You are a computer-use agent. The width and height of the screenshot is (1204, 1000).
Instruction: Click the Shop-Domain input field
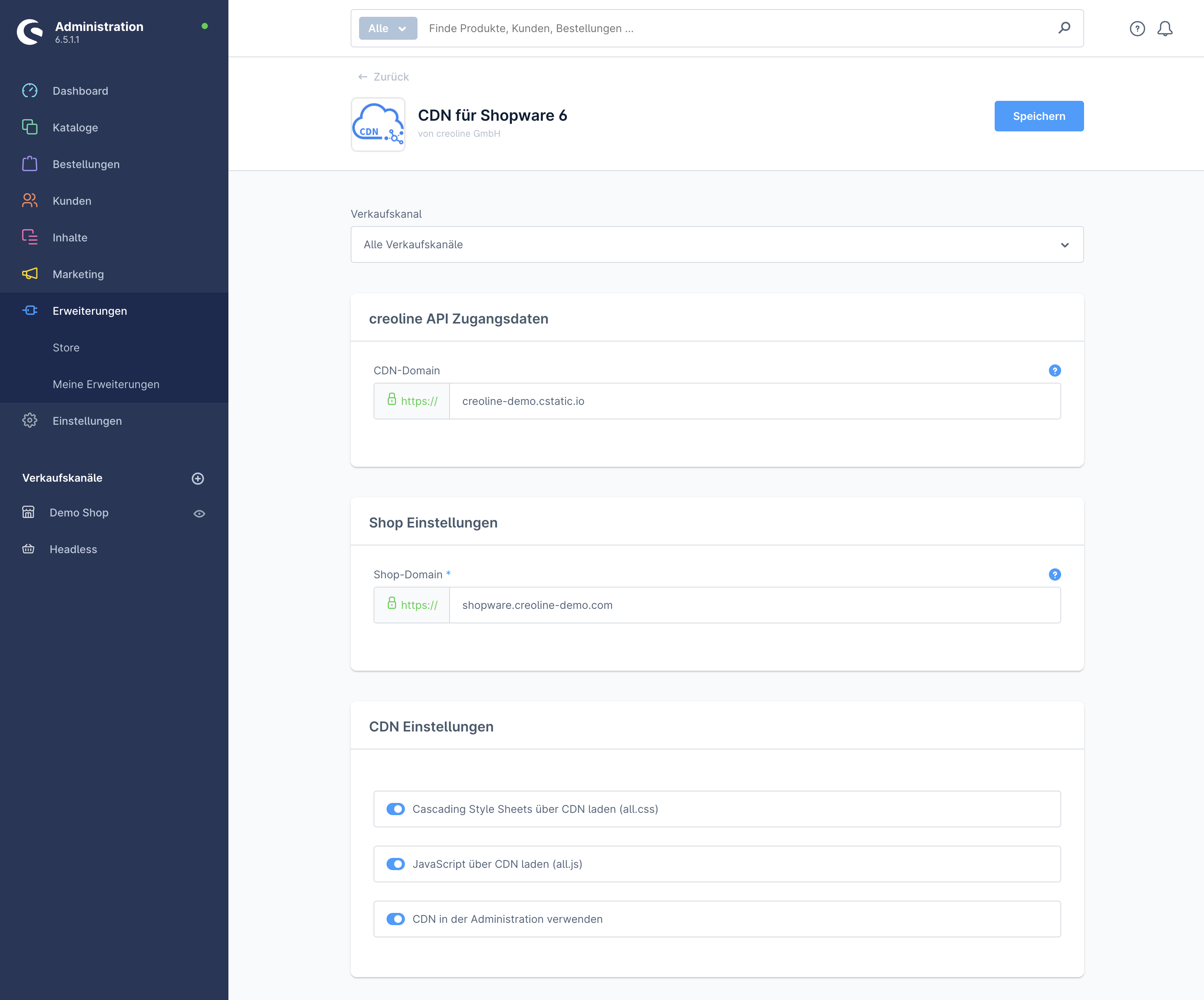[x=754, y=605]
